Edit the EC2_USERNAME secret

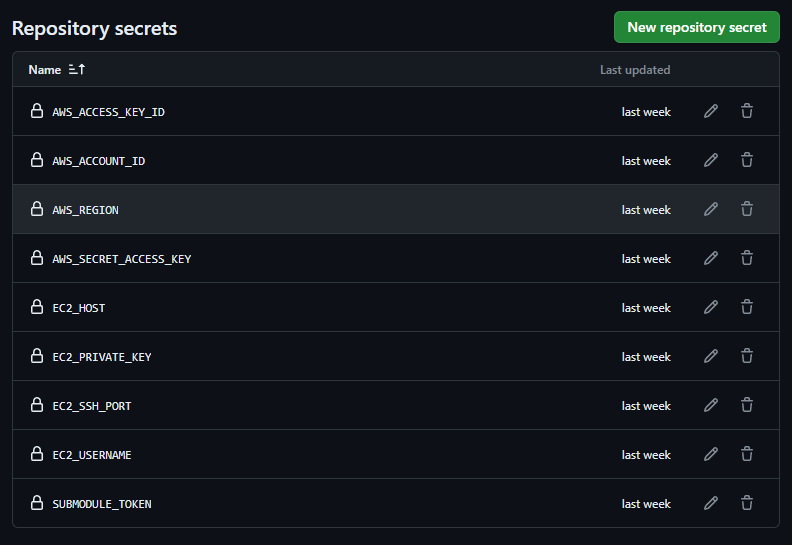click(711, 454)
